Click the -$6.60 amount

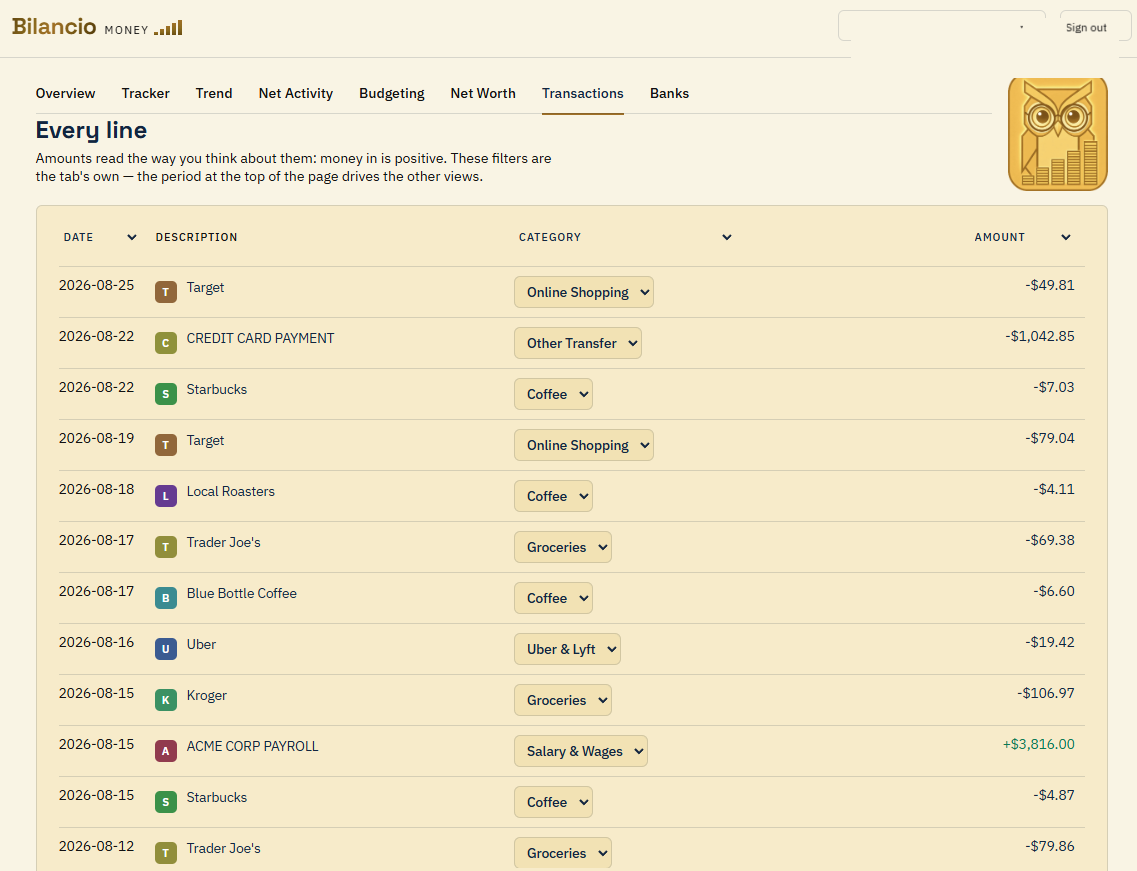point(1054,591)
